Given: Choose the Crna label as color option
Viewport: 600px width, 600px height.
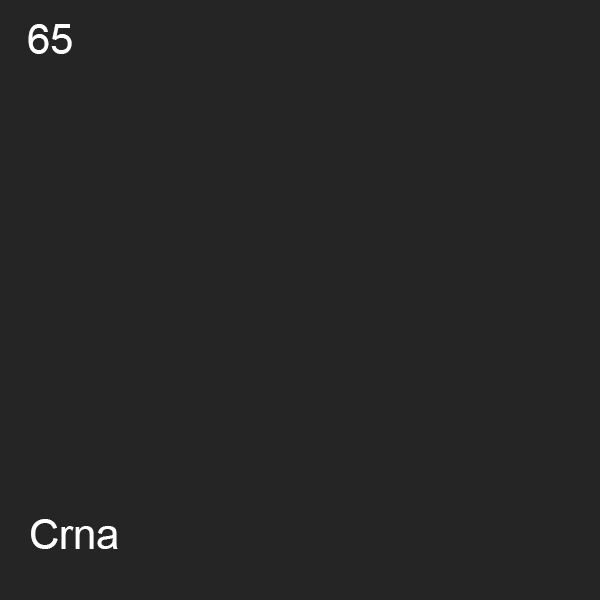Looking at the screenshot, I should (74, 535).
